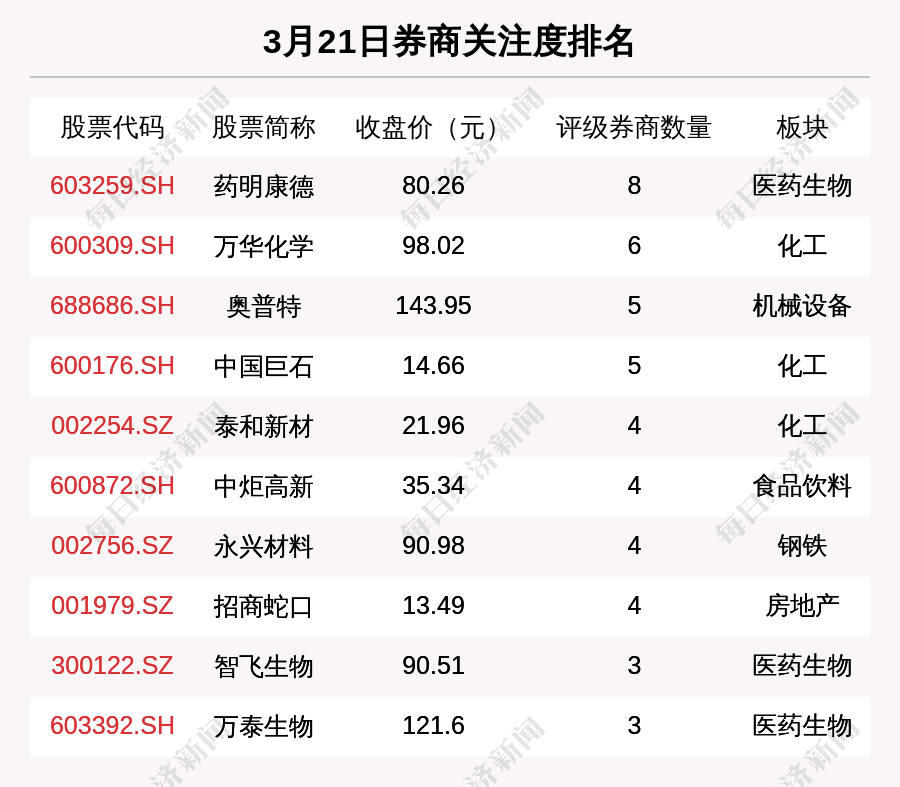Click the title 3月21日券商关注度排名
900x787 pixels.
coord(448,42)
